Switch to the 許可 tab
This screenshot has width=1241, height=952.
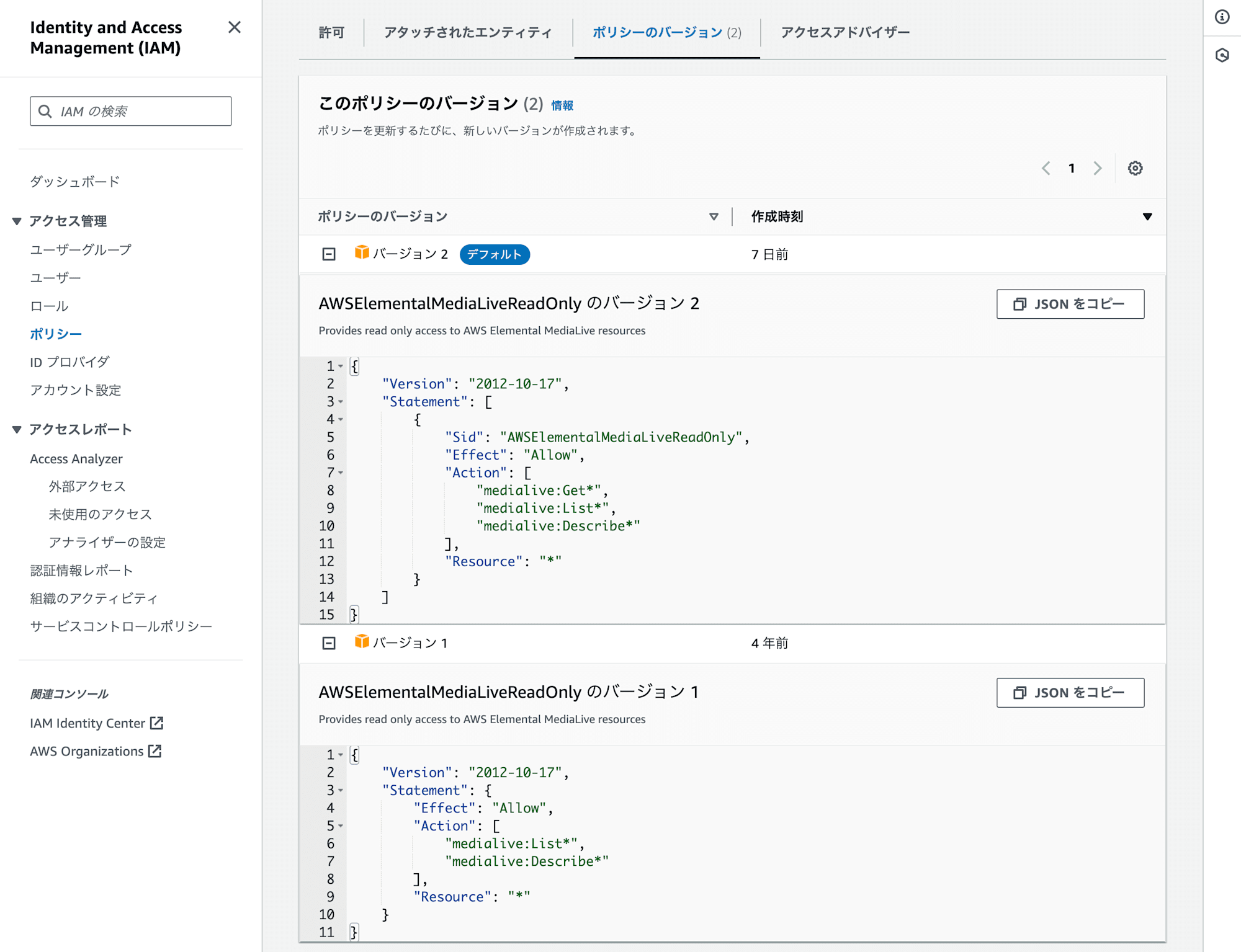(331, 32)
